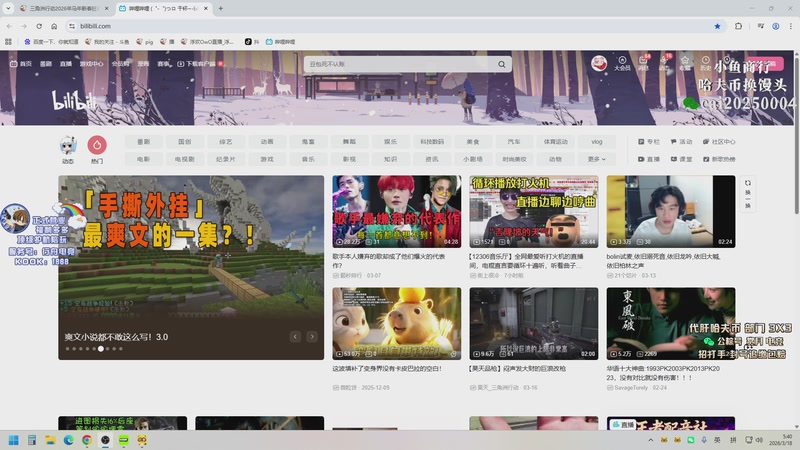Image resolution: width=800 pixels, height=450 pixels.
Task: Expand the 更多 category dropdown
Action: (x=596, y=159)
